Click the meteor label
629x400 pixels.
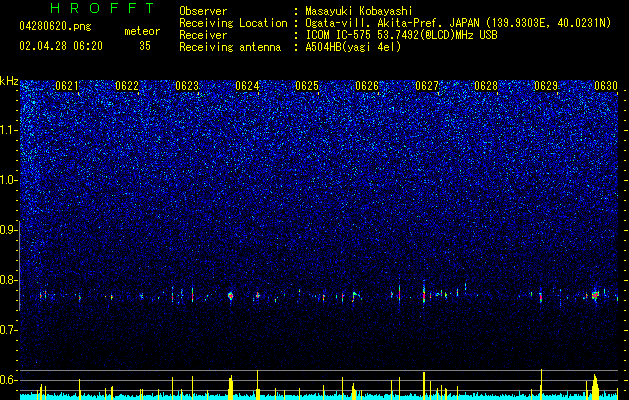142,31
